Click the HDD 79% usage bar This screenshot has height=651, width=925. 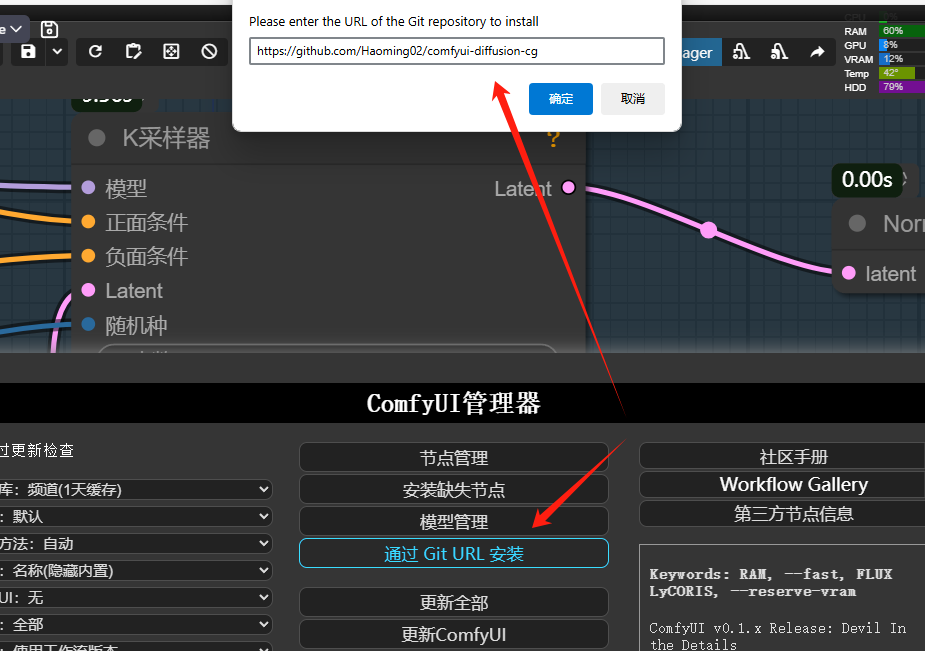click(901, 87)
